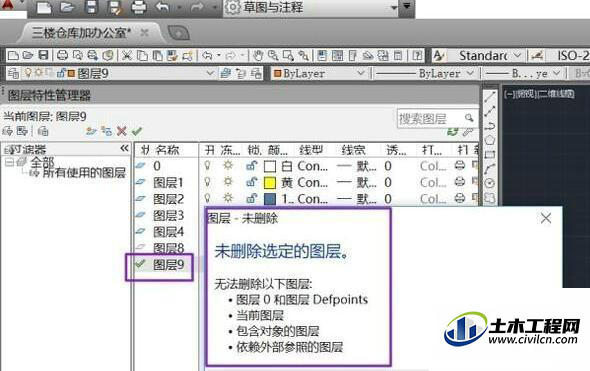Expand the 图层9 layer dropdown in toolbar
This screenshot has width=590, height=371.
click(x=210, y=73)
